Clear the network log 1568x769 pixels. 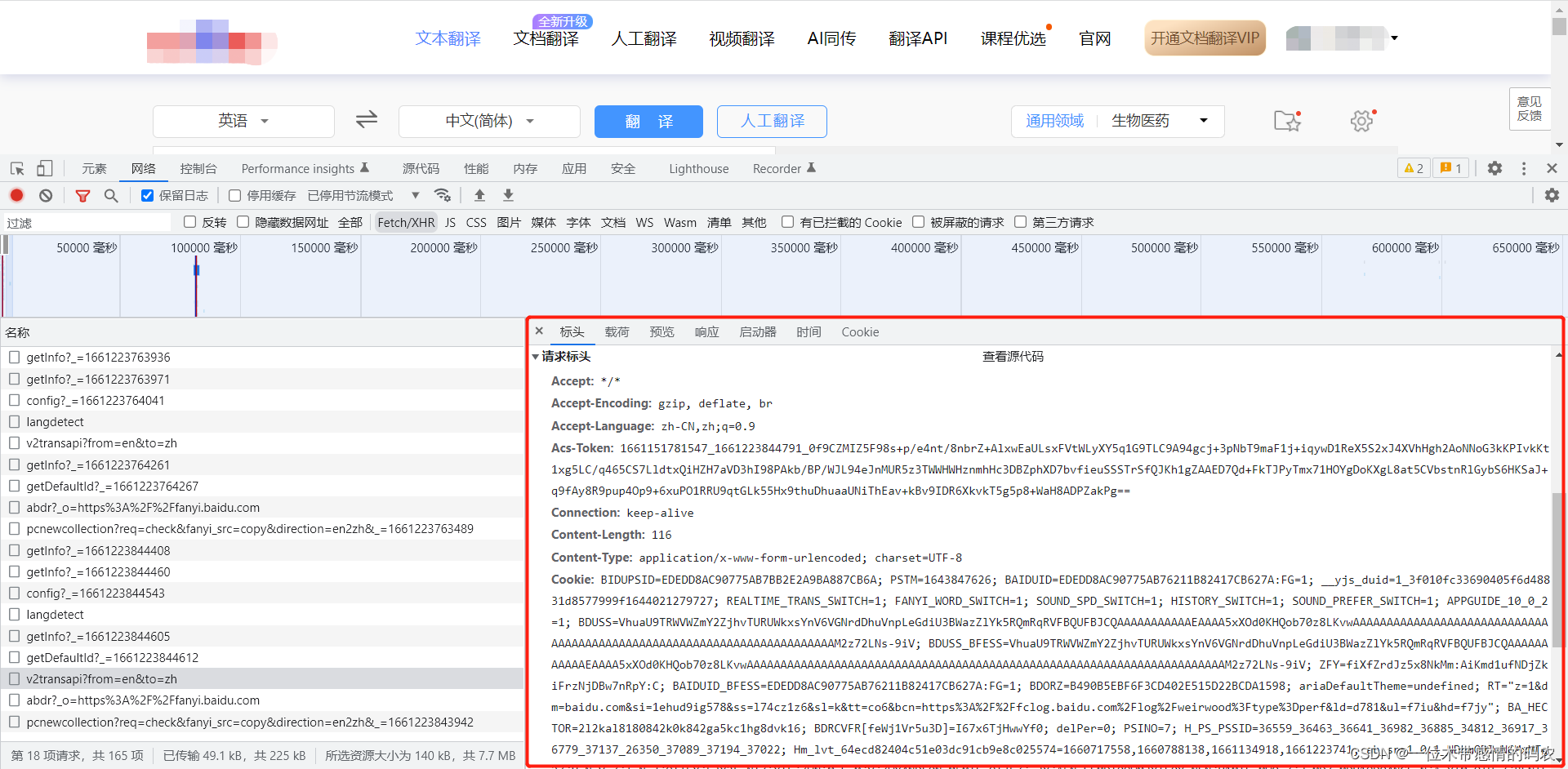[46, 195]
